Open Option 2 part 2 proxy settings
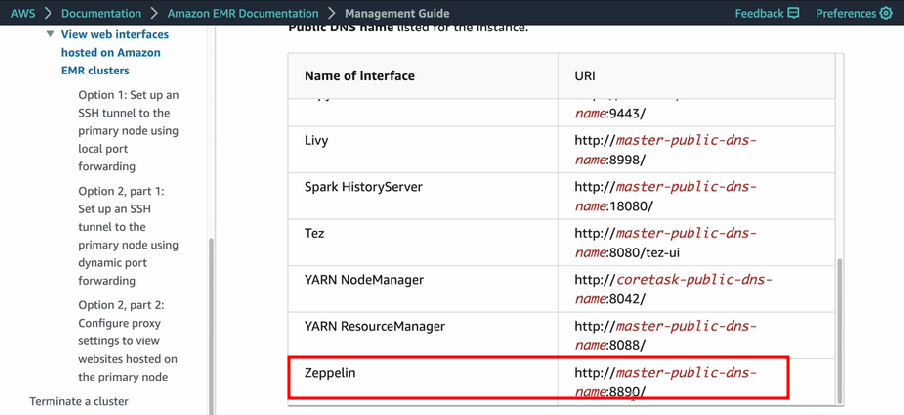The height and width of the screenshot is (415, 904). click(x=128, y=341)
